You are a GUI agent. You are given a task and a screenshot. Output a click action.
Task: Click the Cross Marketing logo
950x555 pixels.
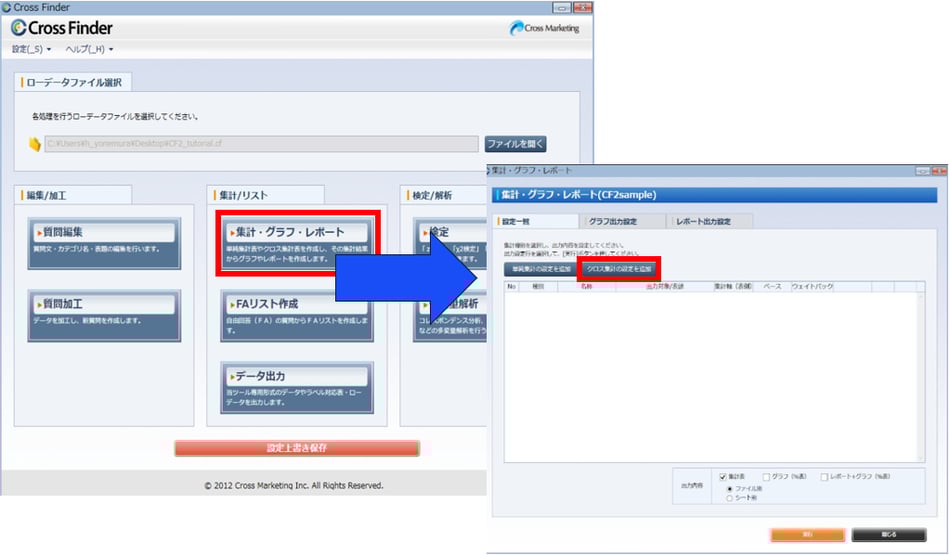pos(544,28)
